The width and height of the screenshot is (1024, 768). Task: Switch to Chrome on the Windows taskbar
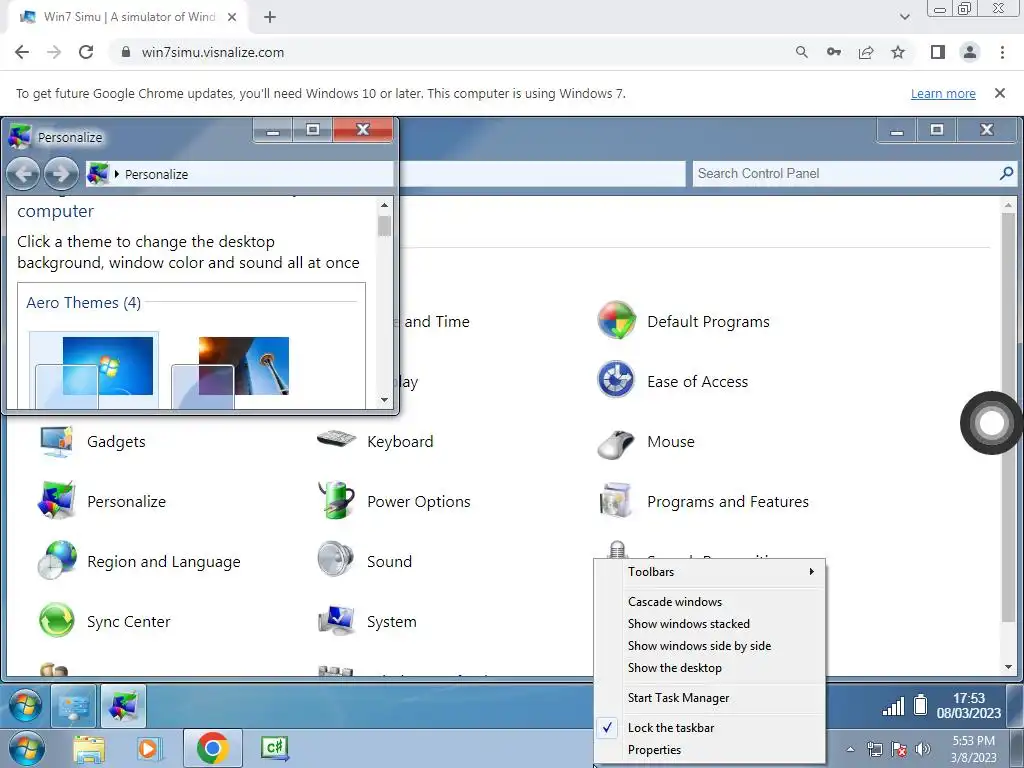[x=212, y=748]
